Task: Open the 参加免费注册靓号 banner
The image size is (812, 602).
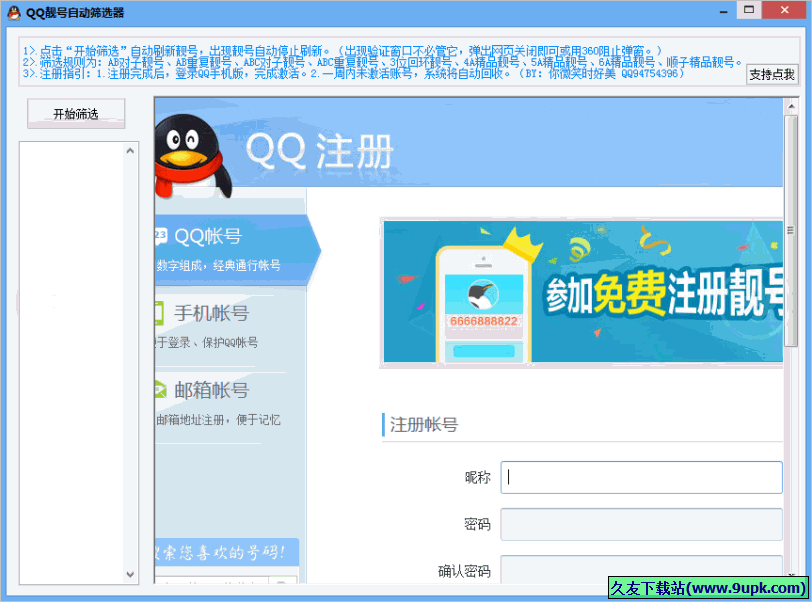Action: pyautogui.click(x=583, y=292)
